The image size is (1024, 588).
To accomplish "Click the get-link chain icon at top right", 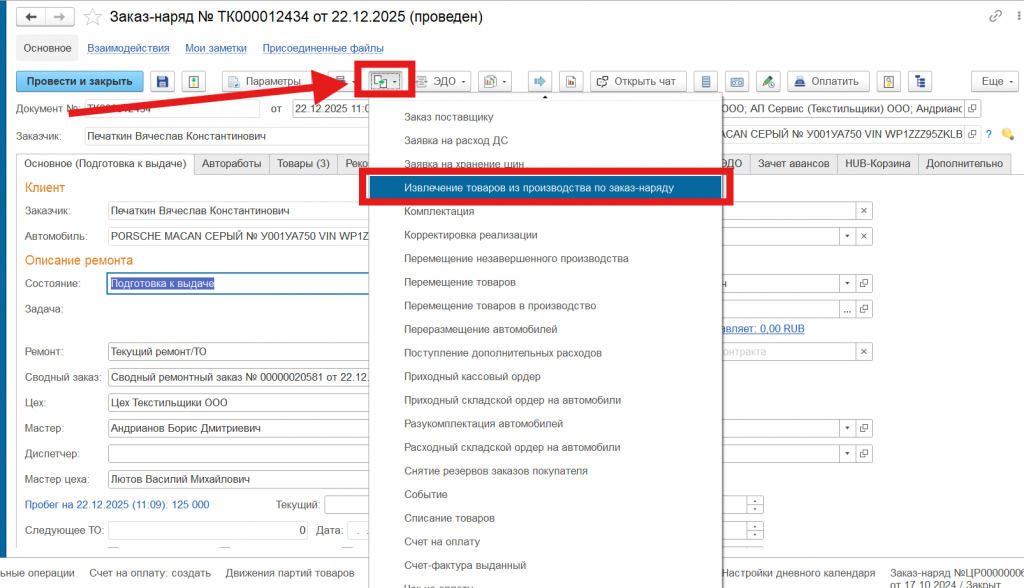I will [x=995, y=17].
